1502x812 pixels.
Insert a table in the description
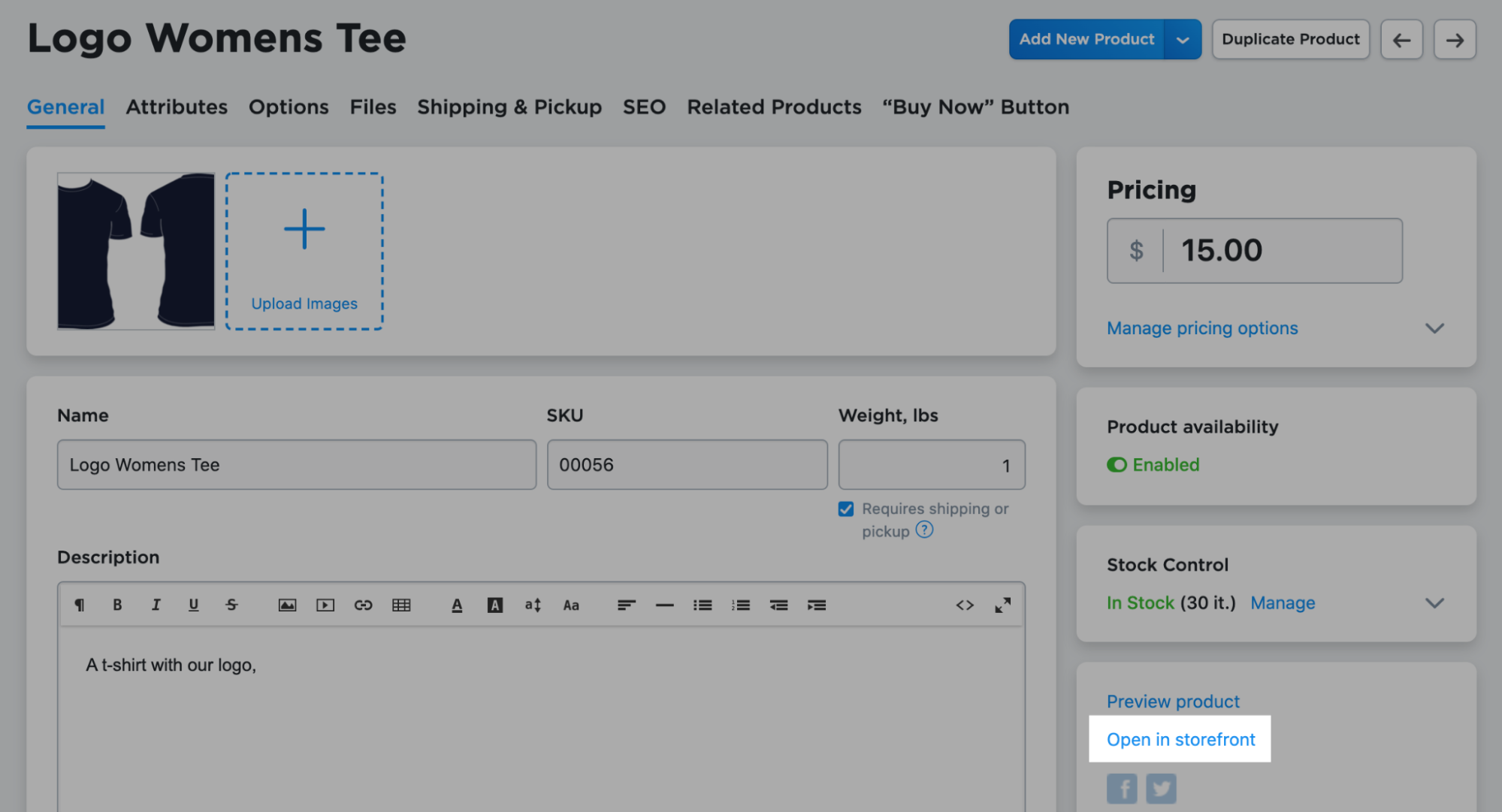tap(401, 605)
